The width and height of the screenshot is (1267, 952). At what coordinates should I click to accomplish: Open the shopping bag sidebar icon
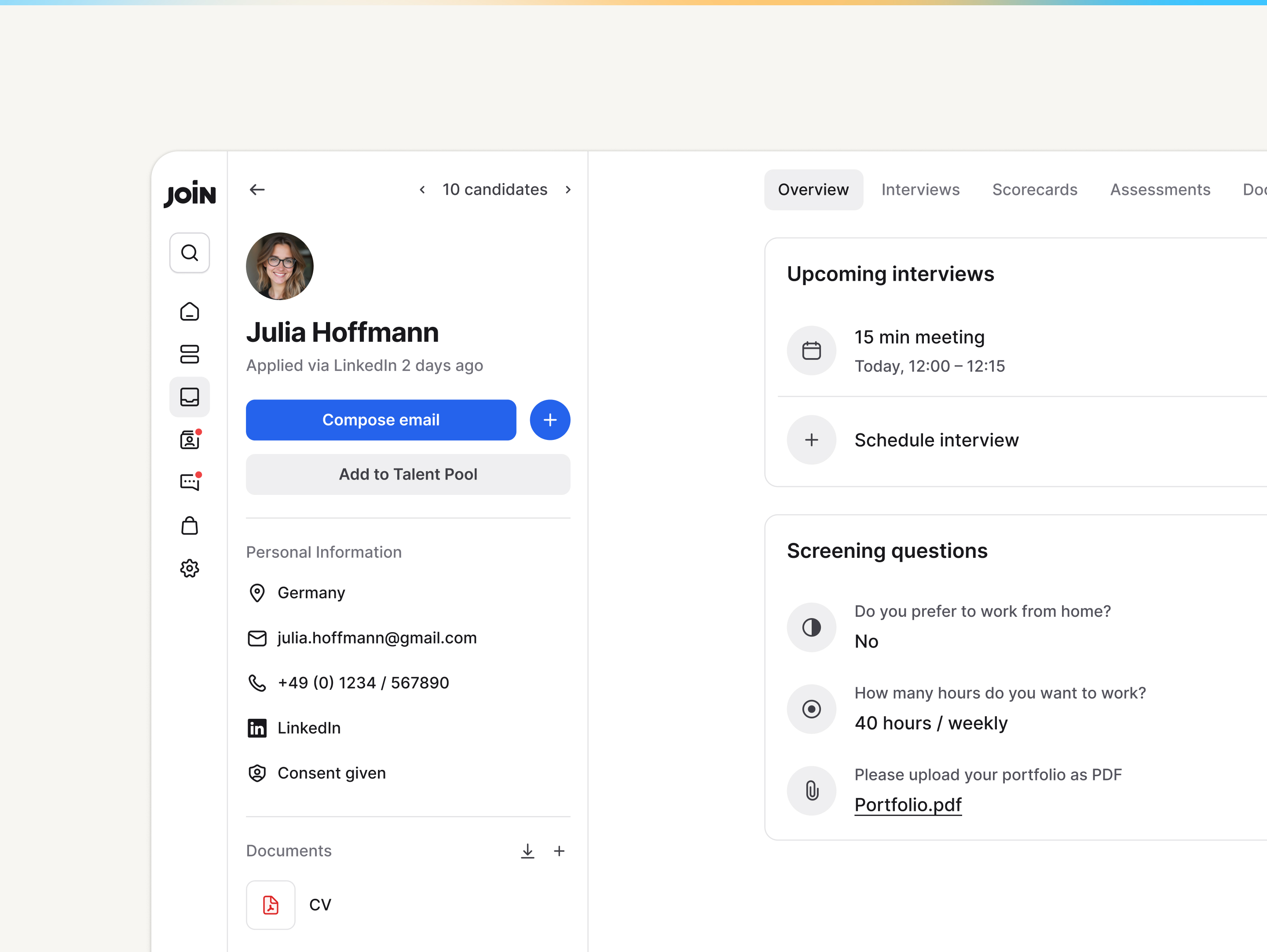coord(189,526)
